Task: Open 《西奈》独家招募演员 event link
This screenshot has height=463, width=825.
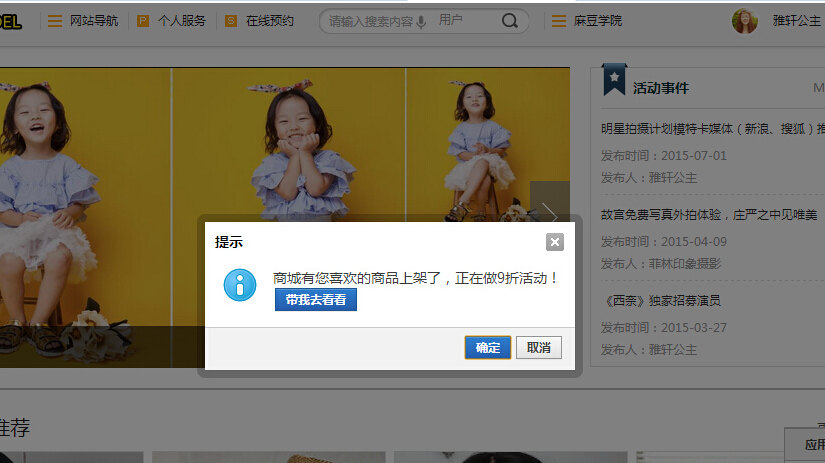Action: (661, 300)
